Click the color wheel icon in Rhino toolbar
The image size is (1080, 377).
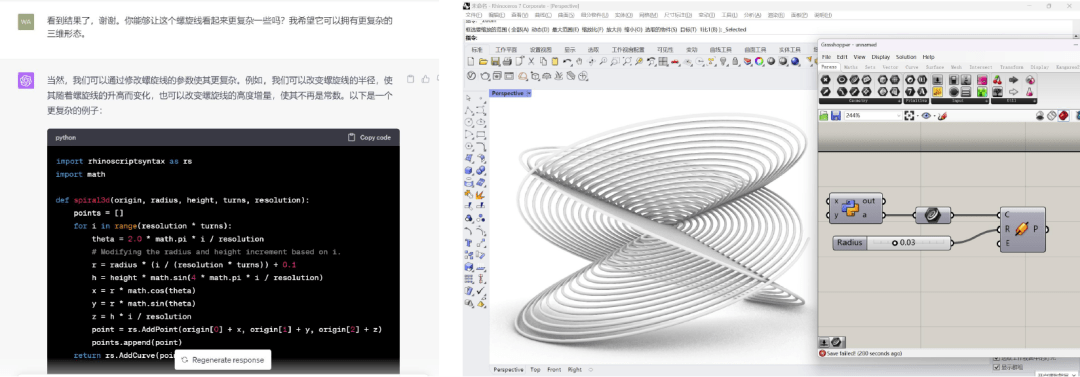(x=758, y=62)
